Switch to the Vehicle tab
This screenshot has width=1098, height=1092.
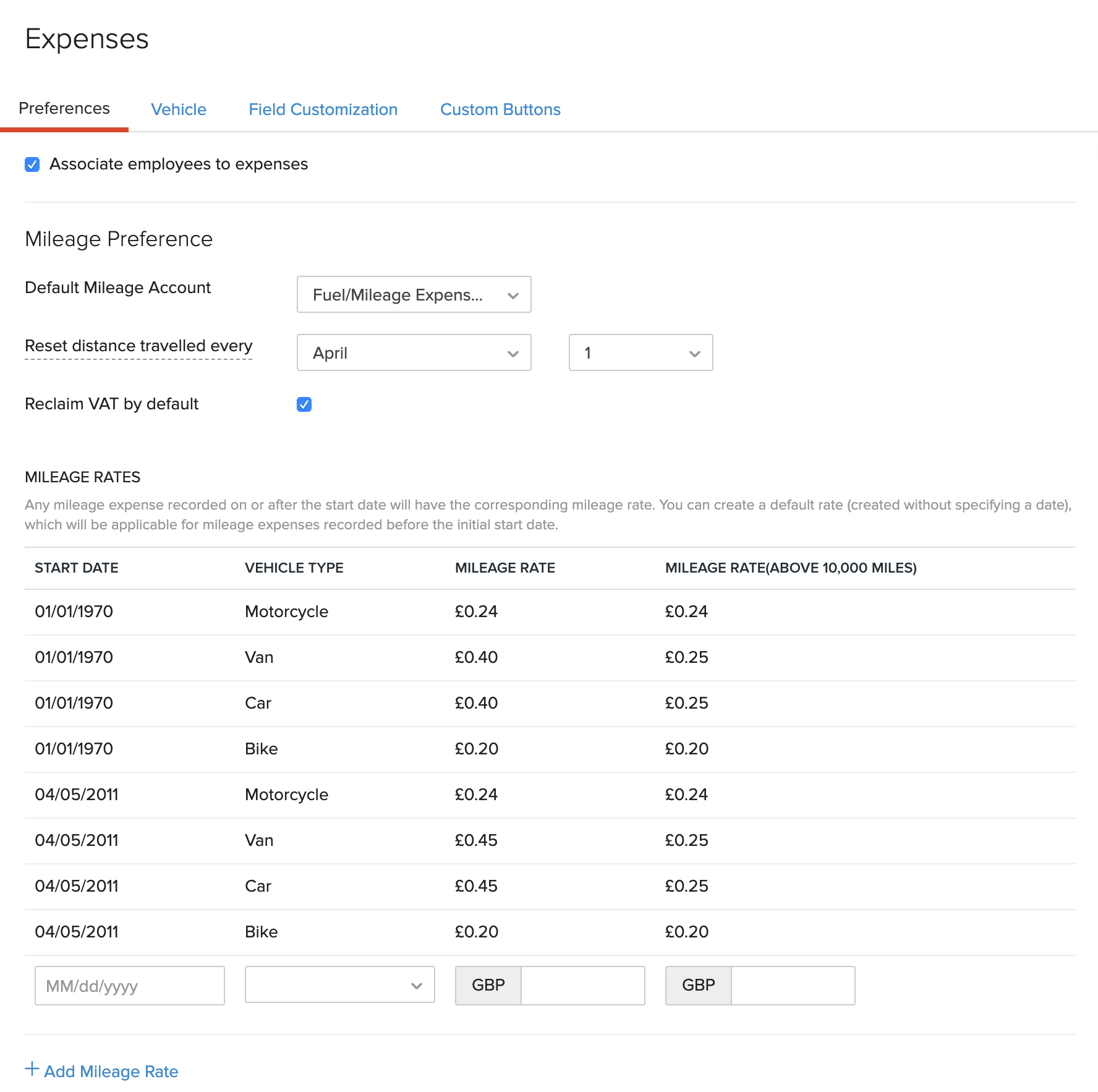pyautogui.click(x=179, y=109)
